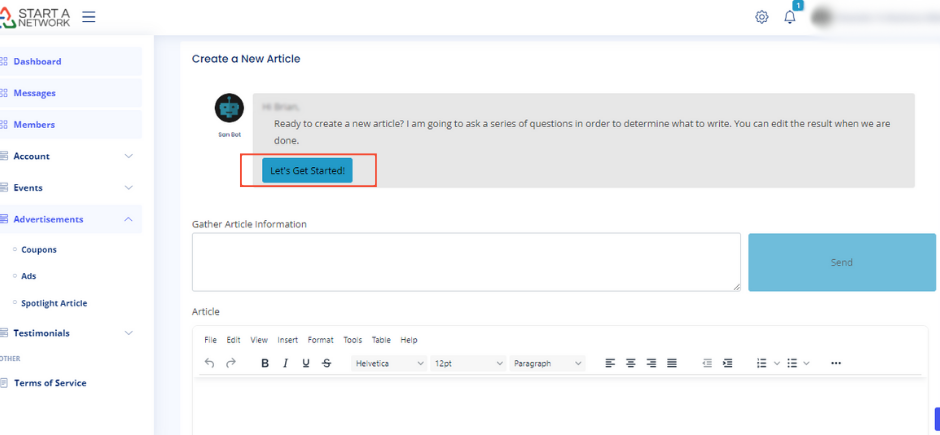Apply strikethrough formatting
Viewport: 940px width, 435px height.
327,363
